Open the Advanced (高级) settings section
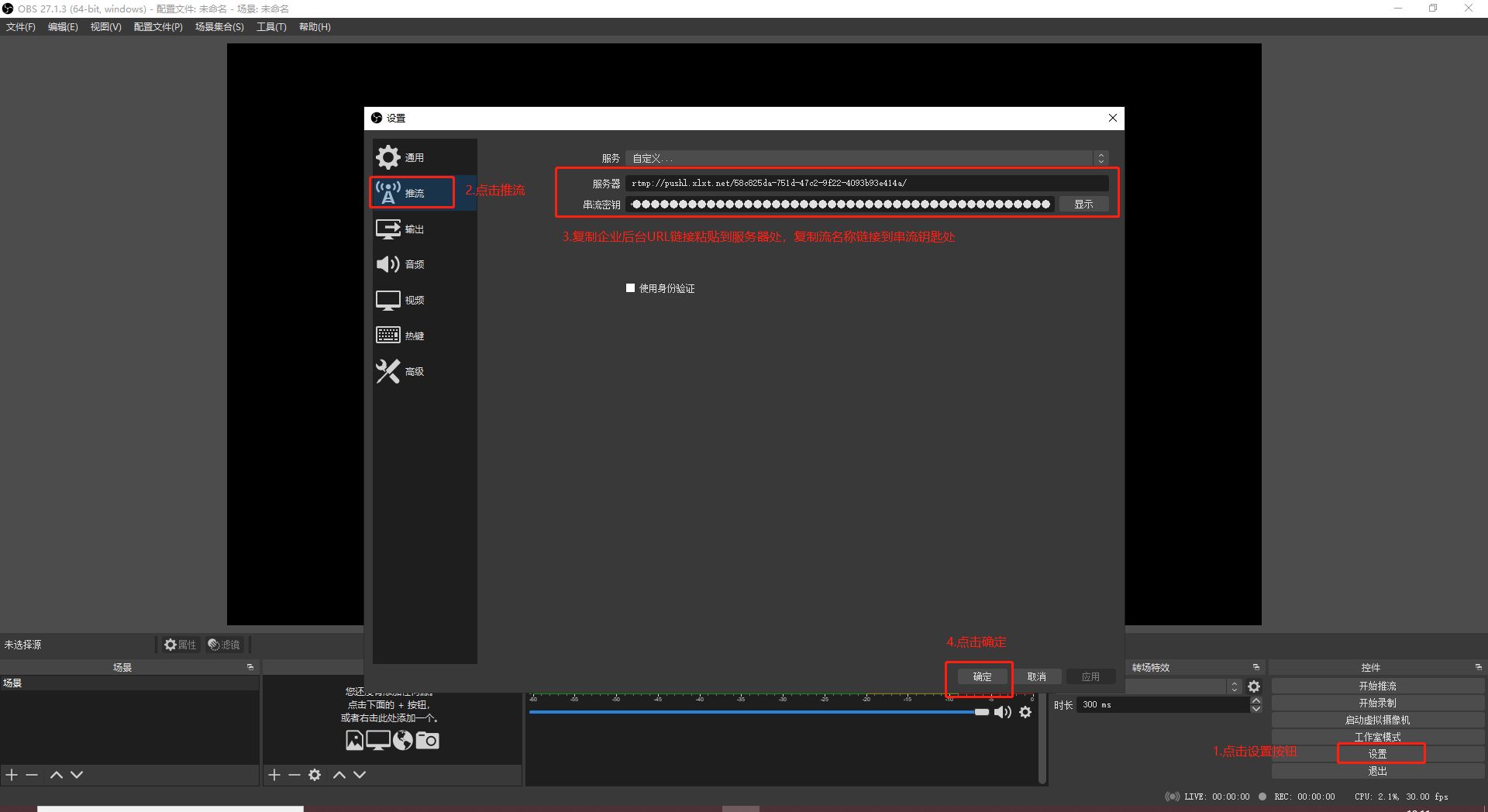Viewport: 1488px width, 812px height. 424,371
